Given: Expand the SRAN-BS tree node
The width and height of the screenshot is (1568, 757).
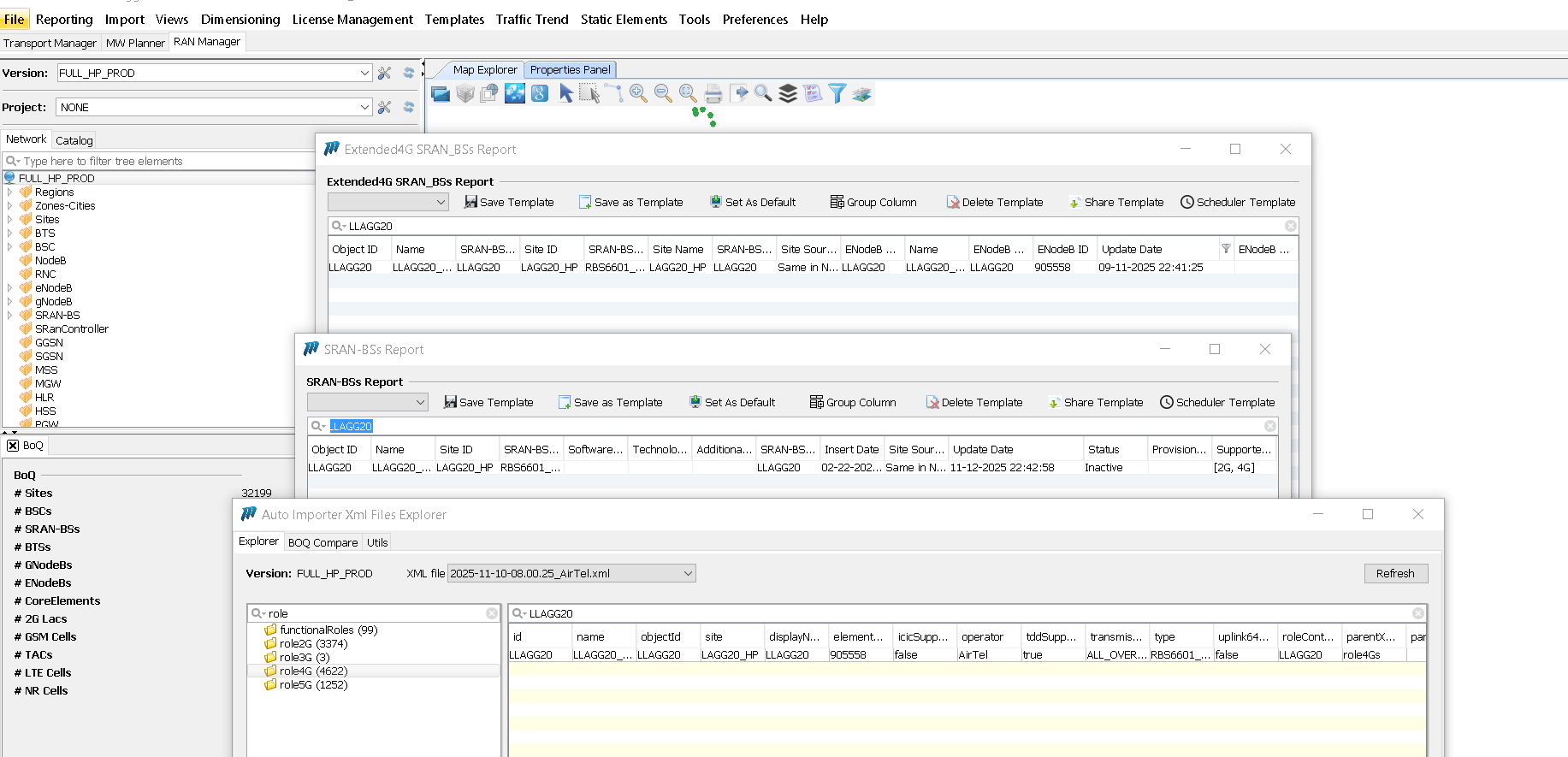Looking at the screenshot, I should pyautogui.click(x=9, y=316).
